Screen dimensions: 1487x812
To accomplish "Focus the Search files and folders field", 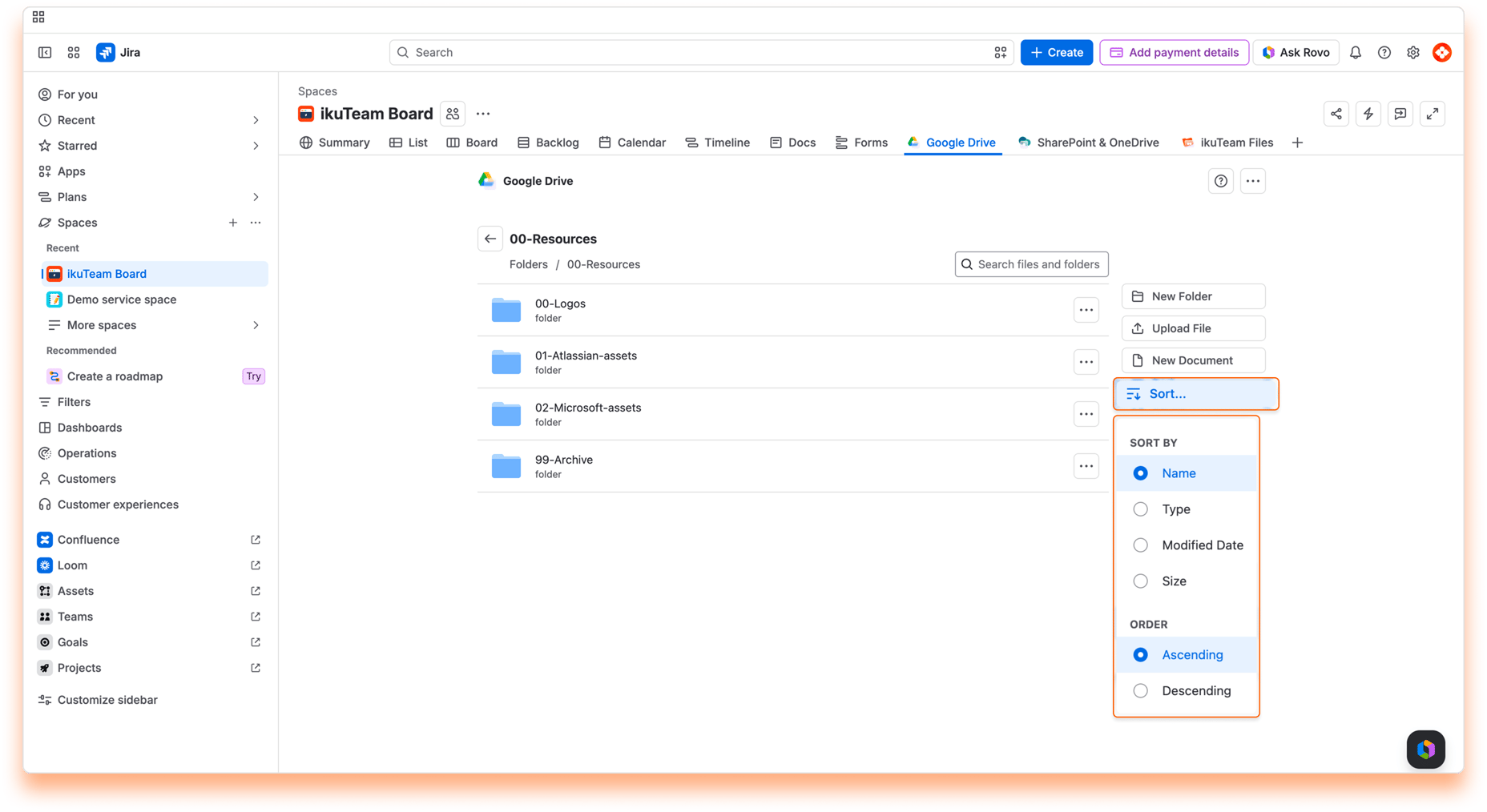I will 1032,264.
